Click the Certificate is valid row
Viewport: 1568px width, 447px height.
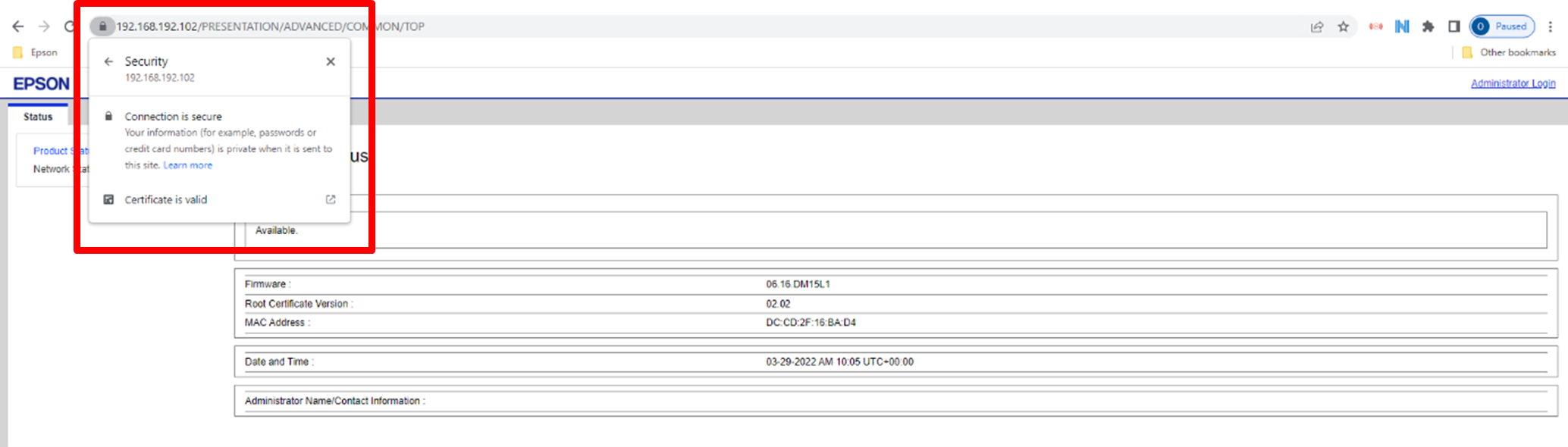pos(166,199)
